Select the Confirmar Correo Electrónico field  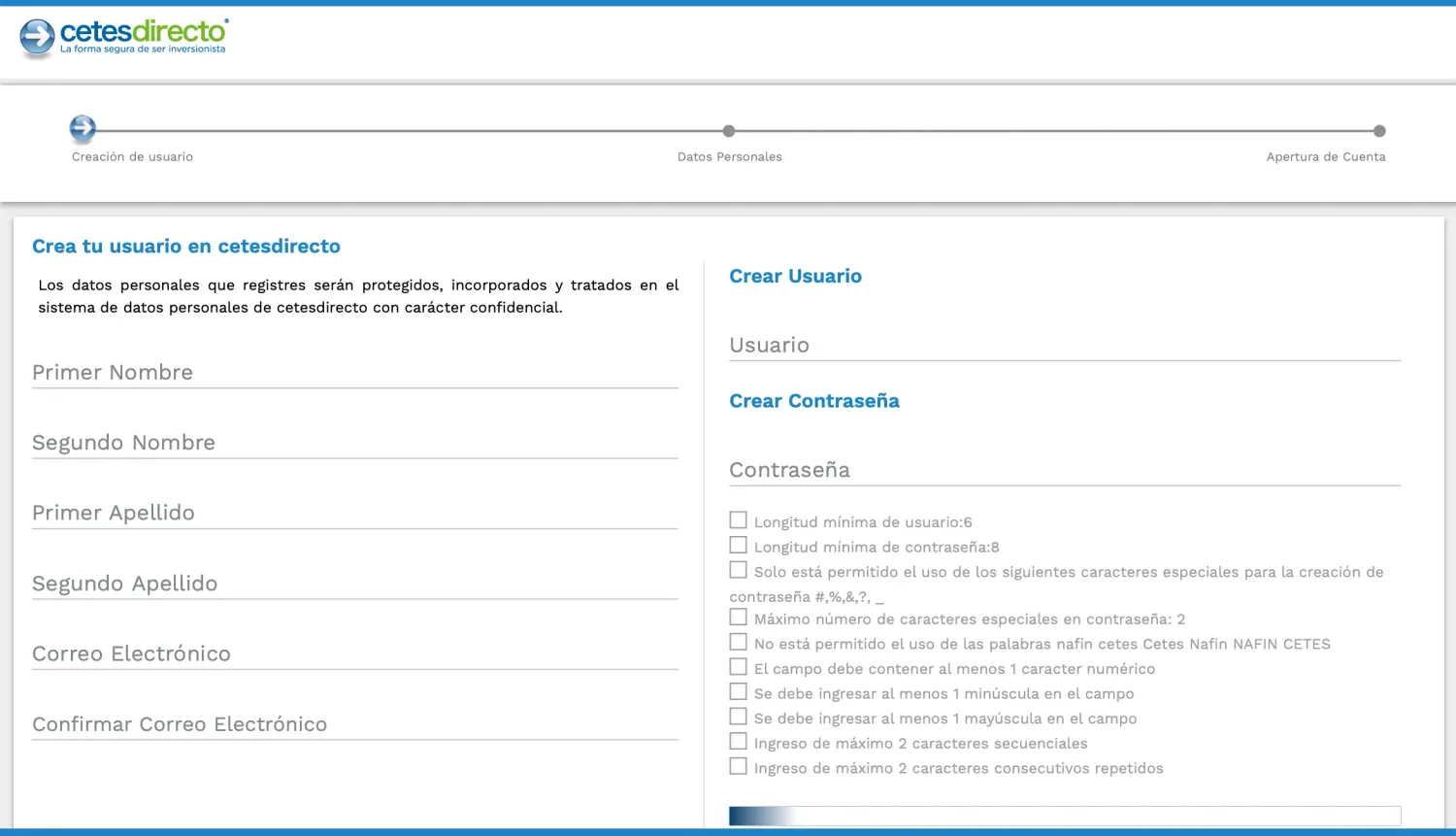[355, 724]
